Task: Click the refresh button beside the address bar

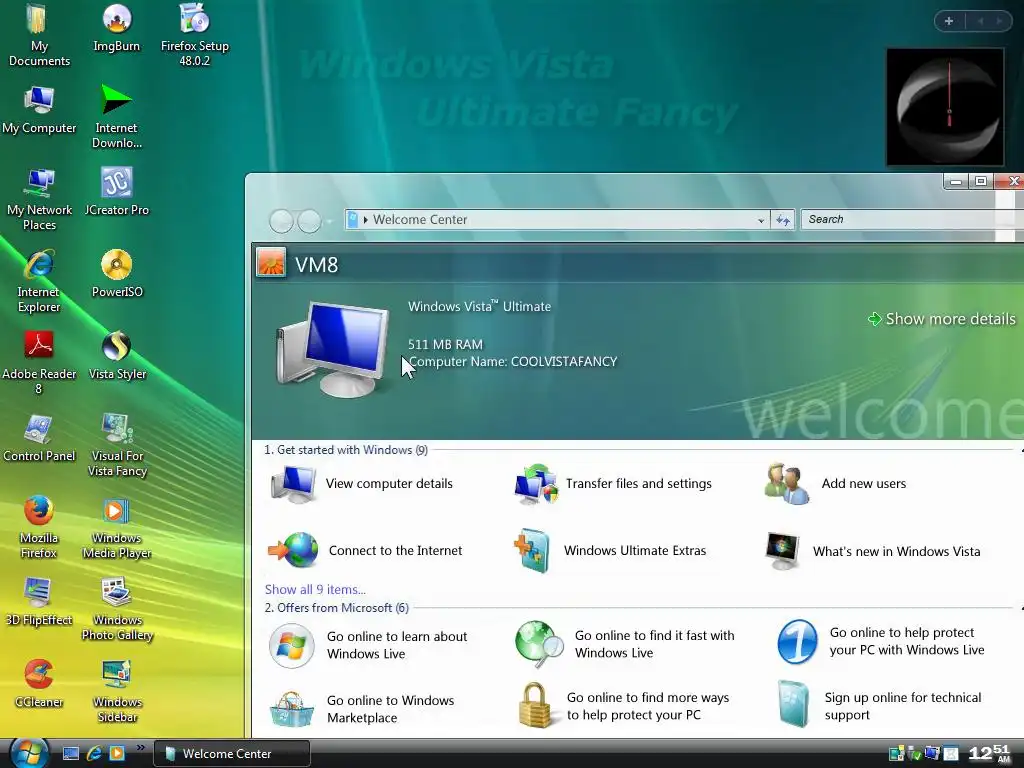Action: 783,220
